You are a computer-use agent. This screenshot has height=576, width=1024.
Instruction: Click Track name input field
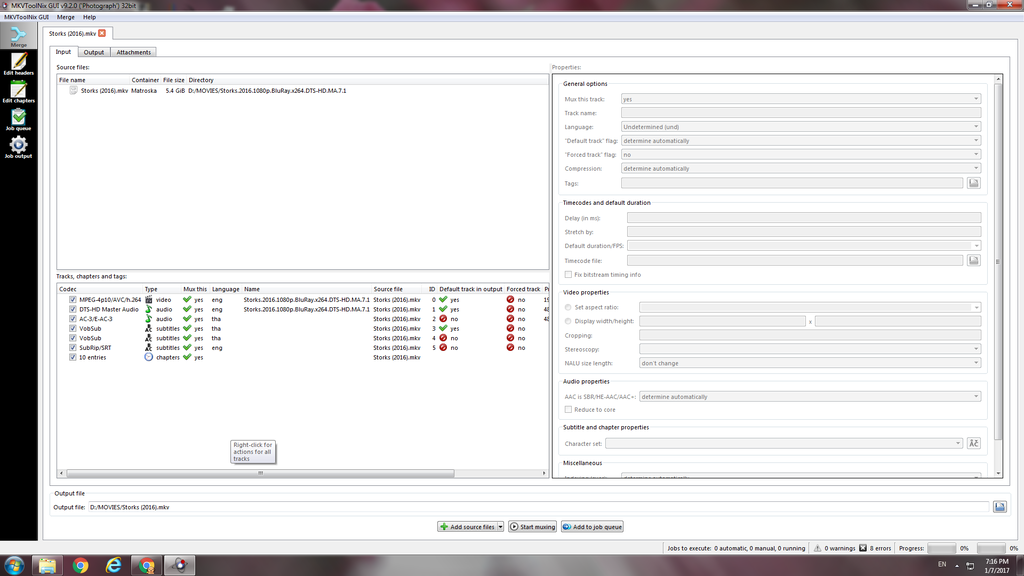tap(801, 113)
